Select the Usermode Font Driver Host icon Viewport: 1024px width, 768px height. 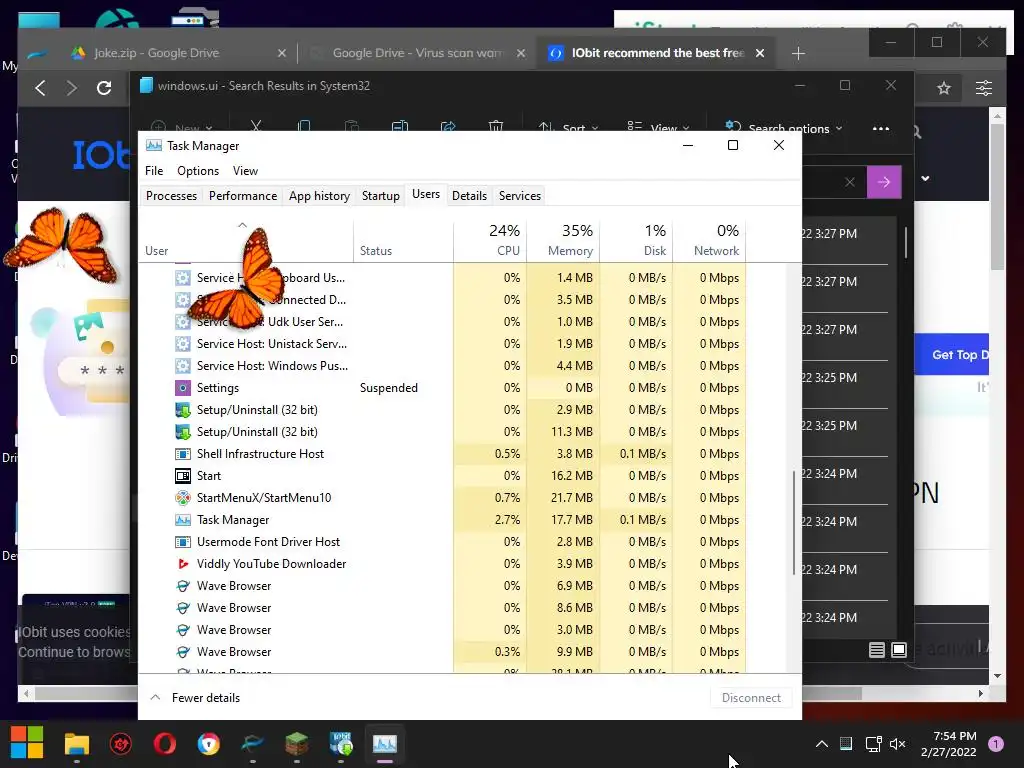[183, 542]
